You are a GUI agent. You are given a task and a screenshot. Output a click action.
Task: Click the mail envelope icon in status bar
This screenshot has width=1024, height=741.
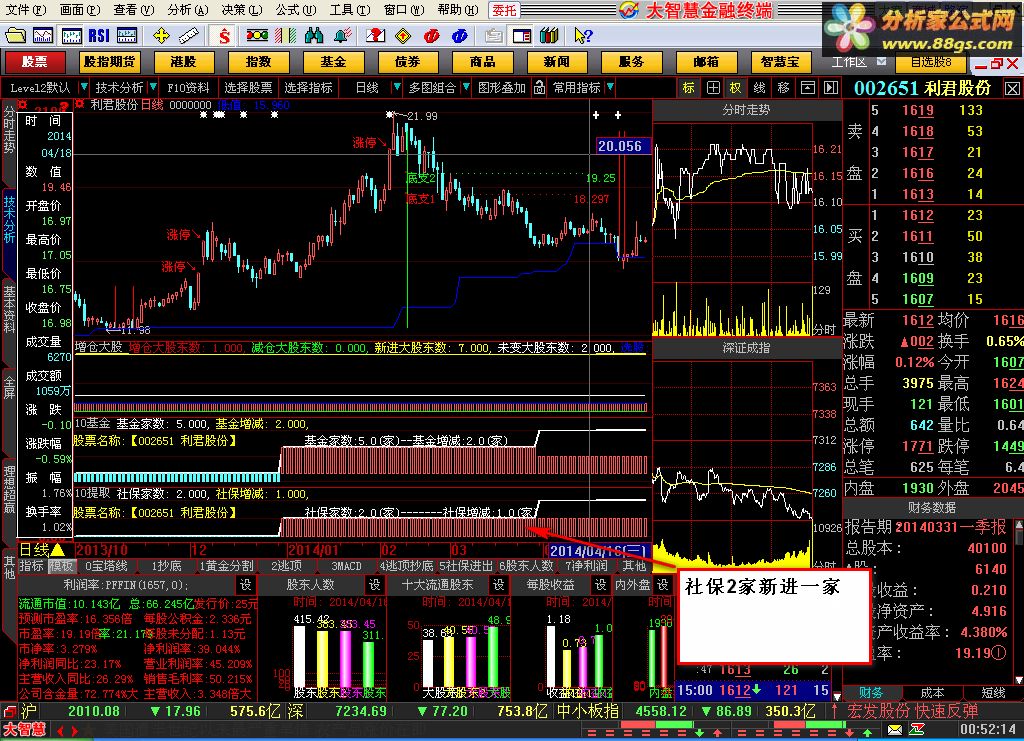point(895,729)
